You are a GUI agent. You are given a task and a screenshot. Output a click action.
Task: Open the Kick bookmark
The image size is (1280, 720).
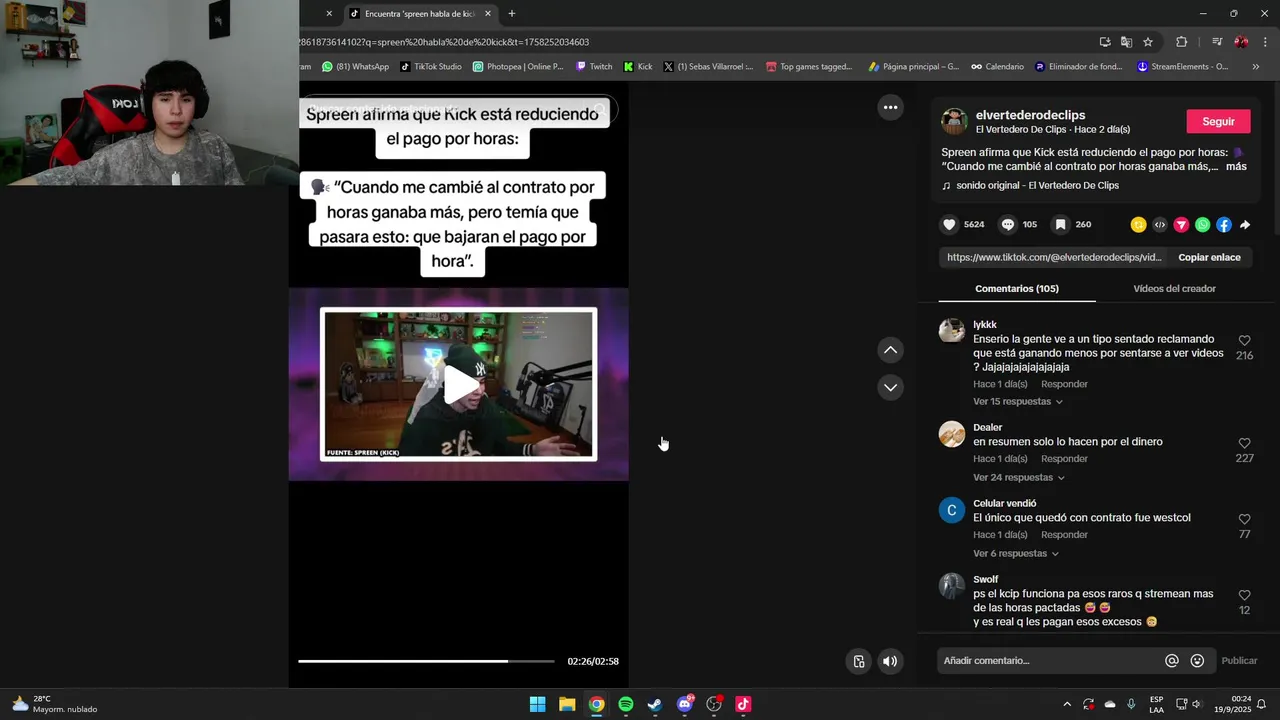coord(638,67)
